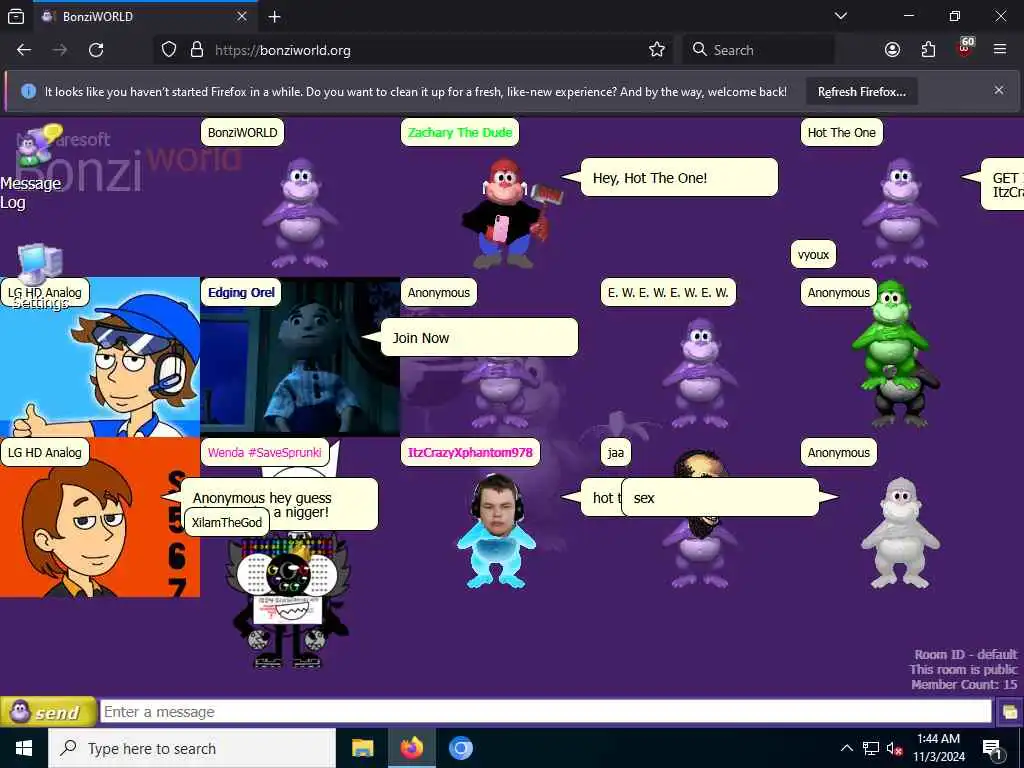Viewport: 1024px width, 768px height.
Task: Click the yellow icon right of message box
Action: 1010,712
